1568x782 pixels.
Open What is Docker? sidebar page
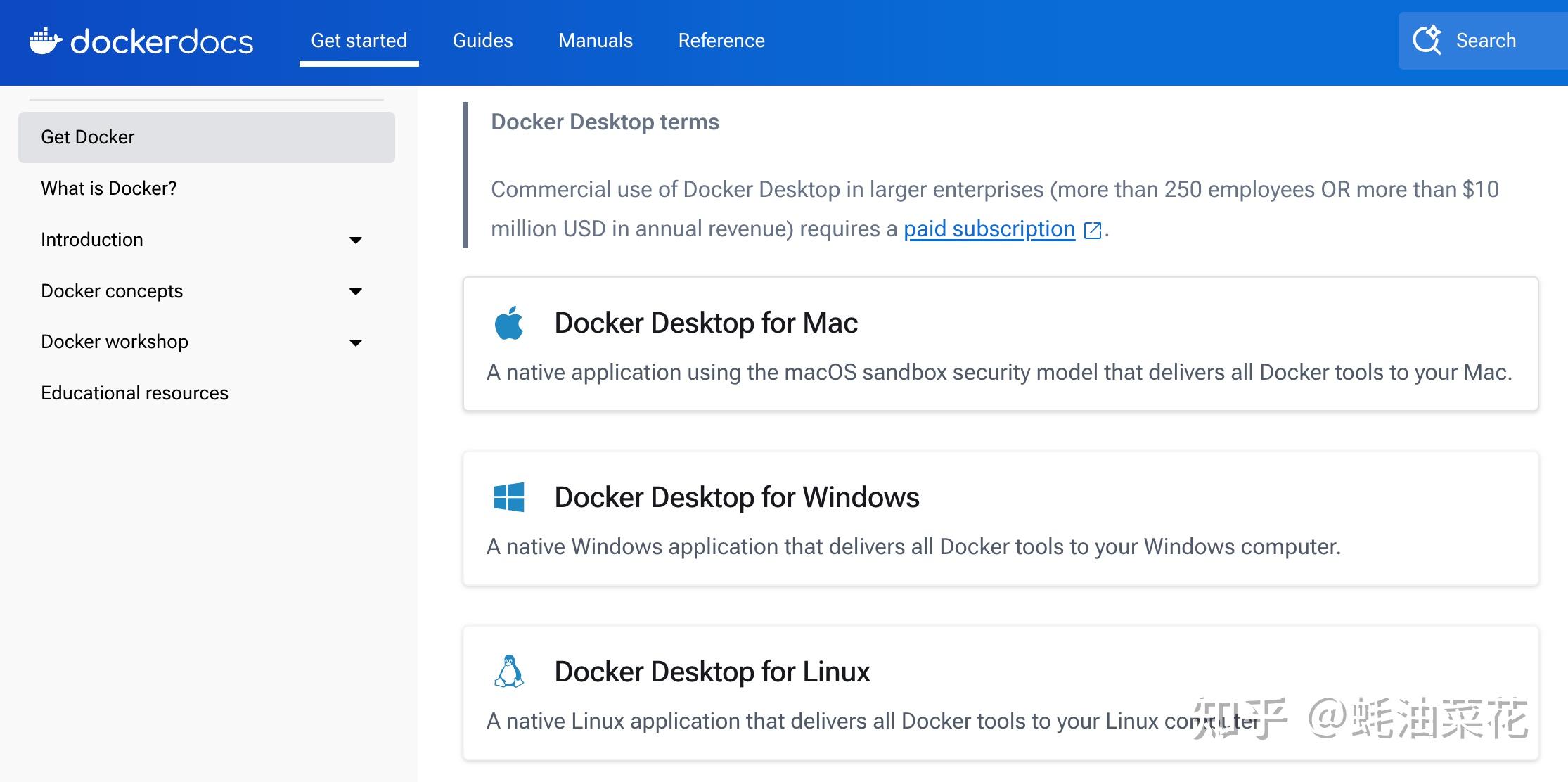[x=108, y=188]
